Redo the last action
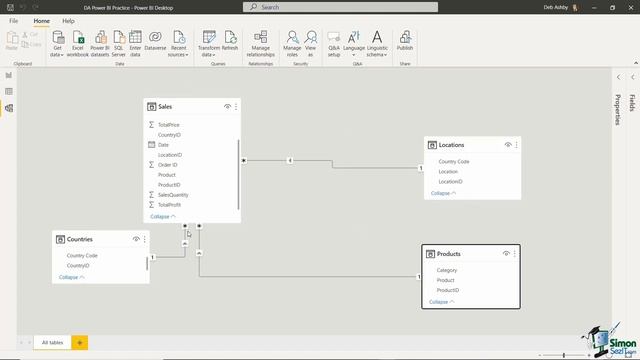Screen dimensions: 640x360 pos(36,7)
